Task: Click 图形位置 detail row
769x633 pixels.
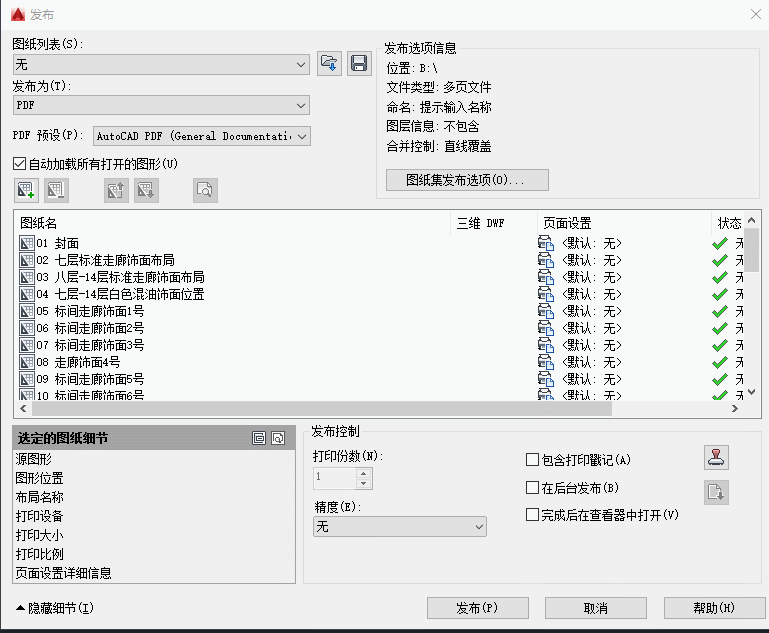Action: [154, 479]
